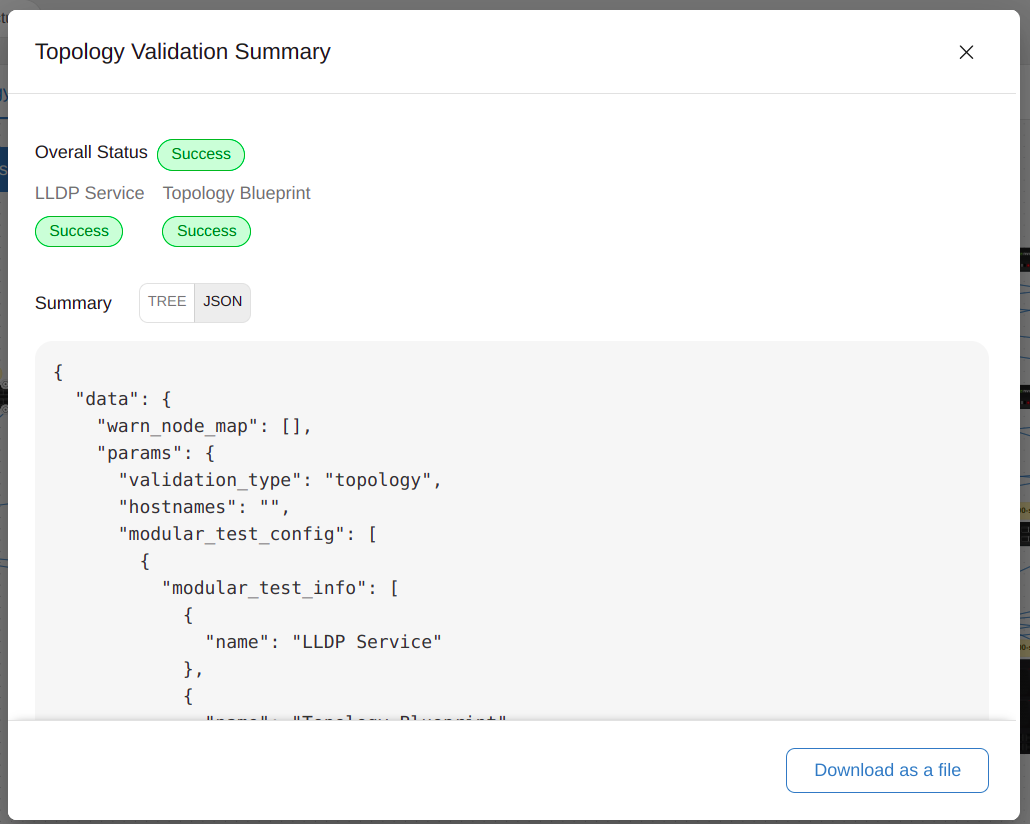Viewport: 1030px width, 824px height.
Task: Click the Download as a file button
Action: pos(887,770)
